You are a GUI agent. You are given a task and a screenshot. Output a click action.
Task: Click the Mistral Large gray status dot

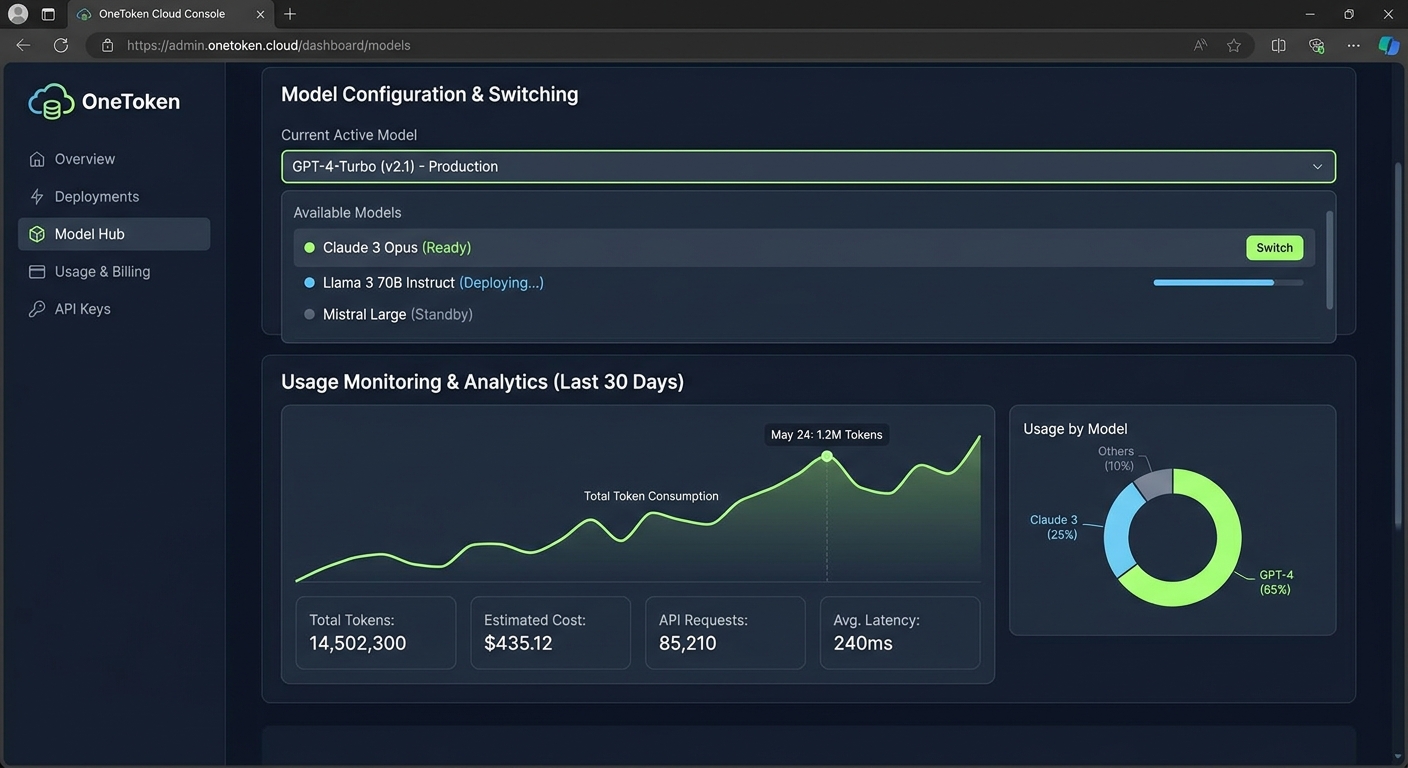pyautogui.click(x=309, y=314)
